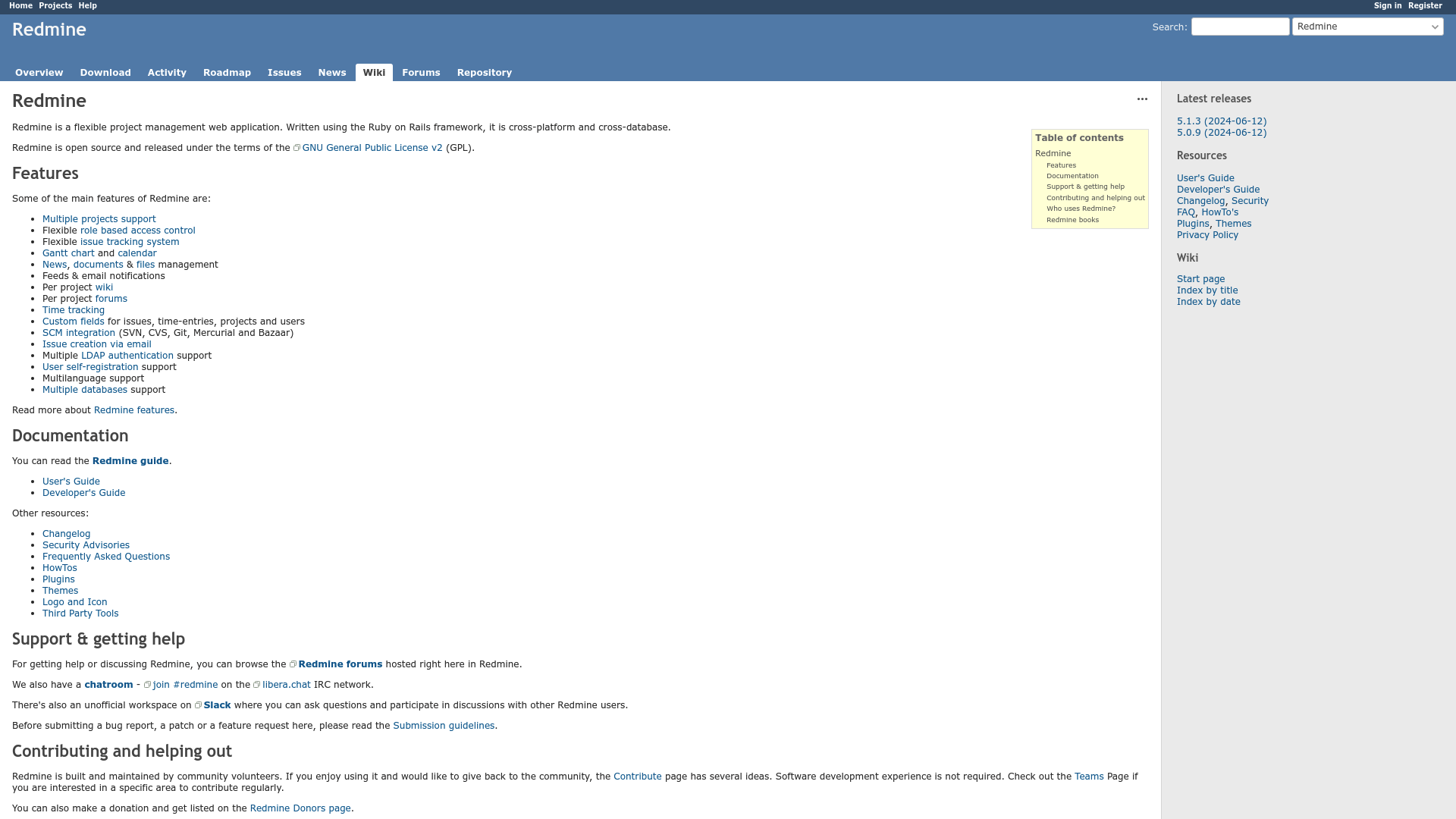The image size is (1456, 819).
Task: Open the Overview tab
Action: point(39,72)
